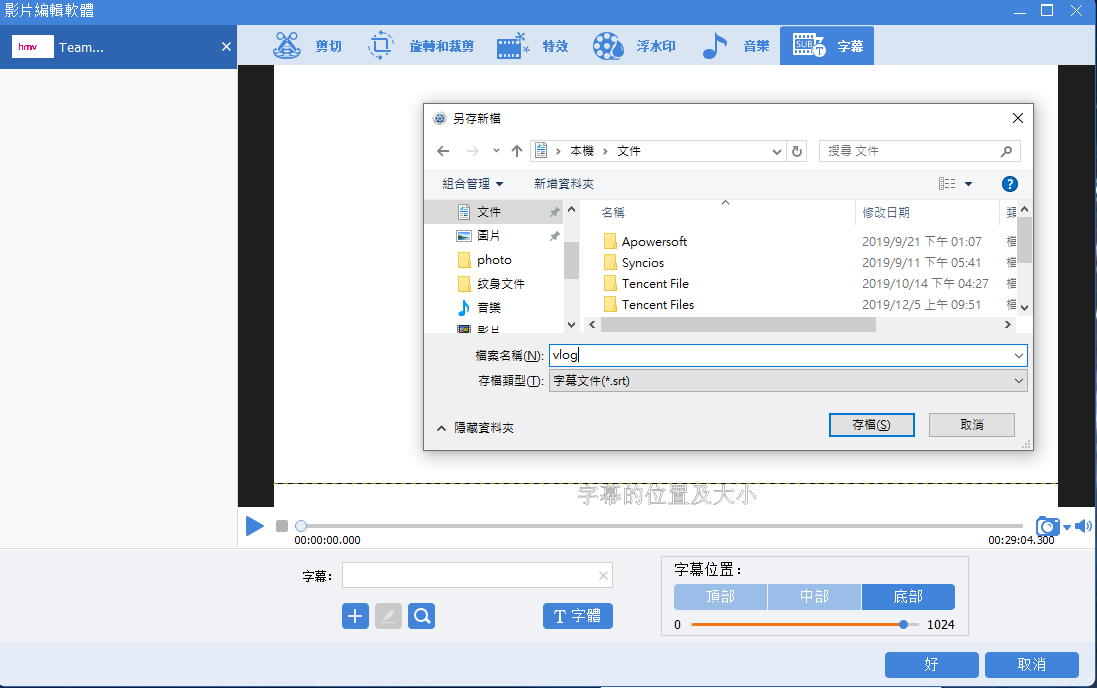Screen dimensions: 1097x688
Task: Cancel the save dialog with 取消
Action: pos(972,425)
